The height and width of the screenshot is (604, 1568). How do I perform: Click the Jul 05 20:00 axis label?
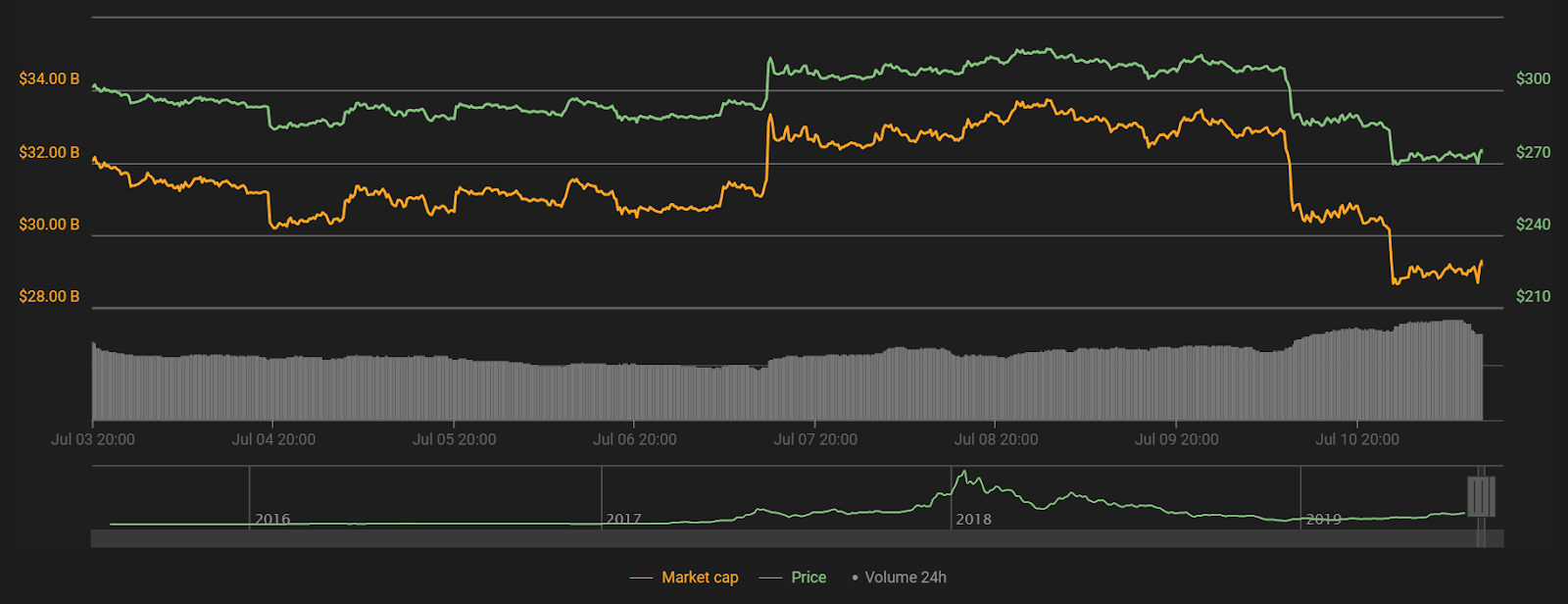[x=454, y=439]
